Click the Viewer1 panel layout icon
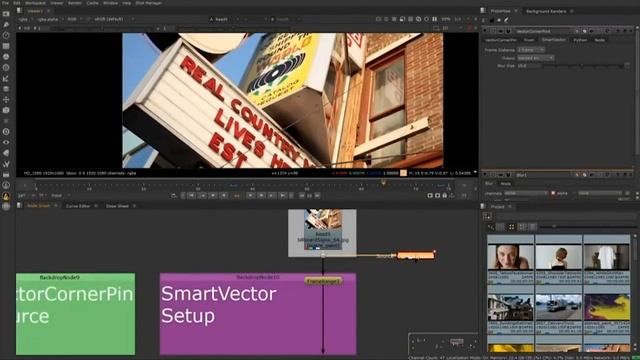This screenshot has height=360, width=640. point(19,11)
